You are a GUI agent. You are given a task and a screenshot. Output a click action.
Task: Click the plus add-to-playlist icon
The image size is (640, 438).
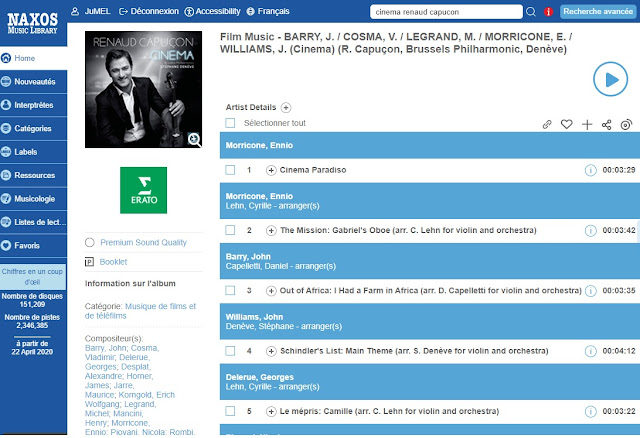(587, 125)
